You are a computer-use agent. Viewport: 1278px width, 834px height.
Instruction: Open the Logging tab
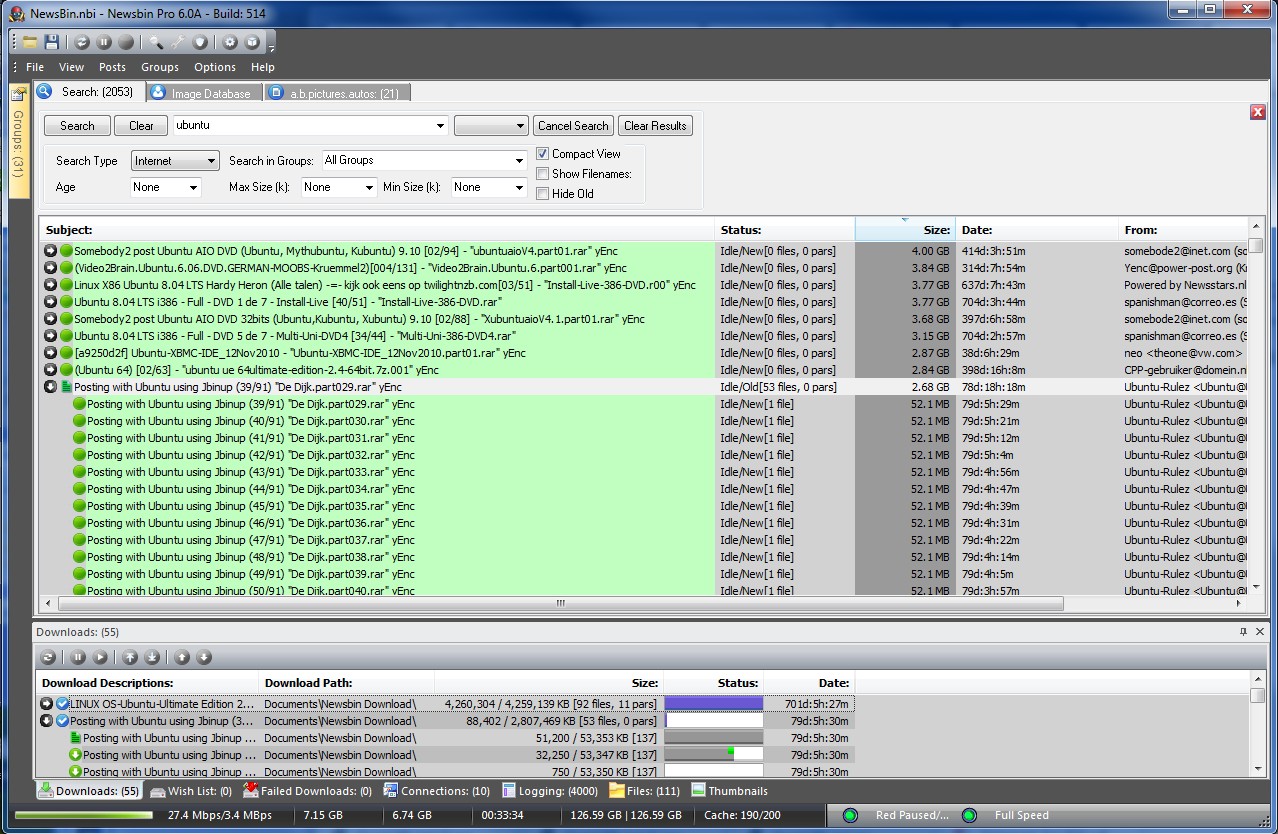click(x=550, y=791)
